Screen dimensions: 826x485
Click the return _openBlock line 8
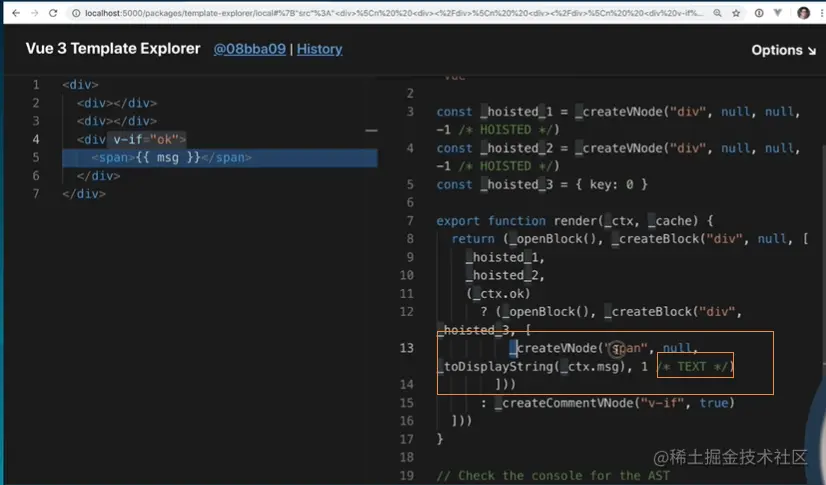click(x=630, y=239)
